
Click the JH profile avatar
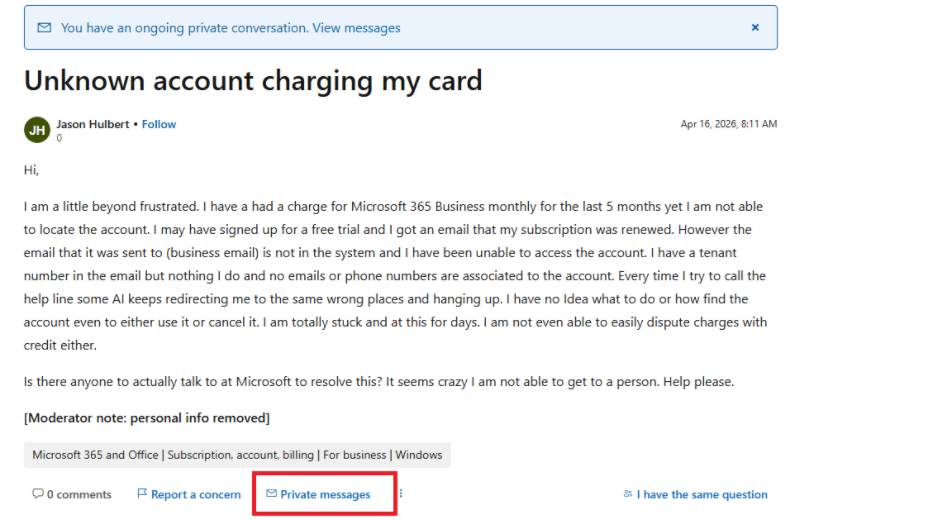pyautogui.click(x=37, y=130)
